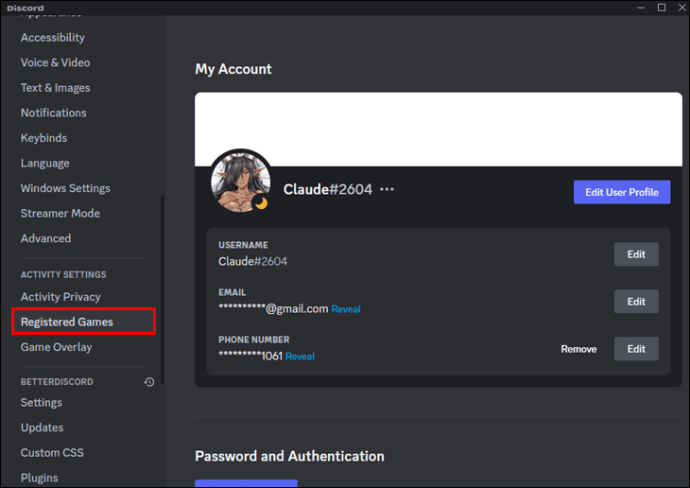Open the Custom CSS editor
This screenshot has width=690, height=488.
click(54, 453)
